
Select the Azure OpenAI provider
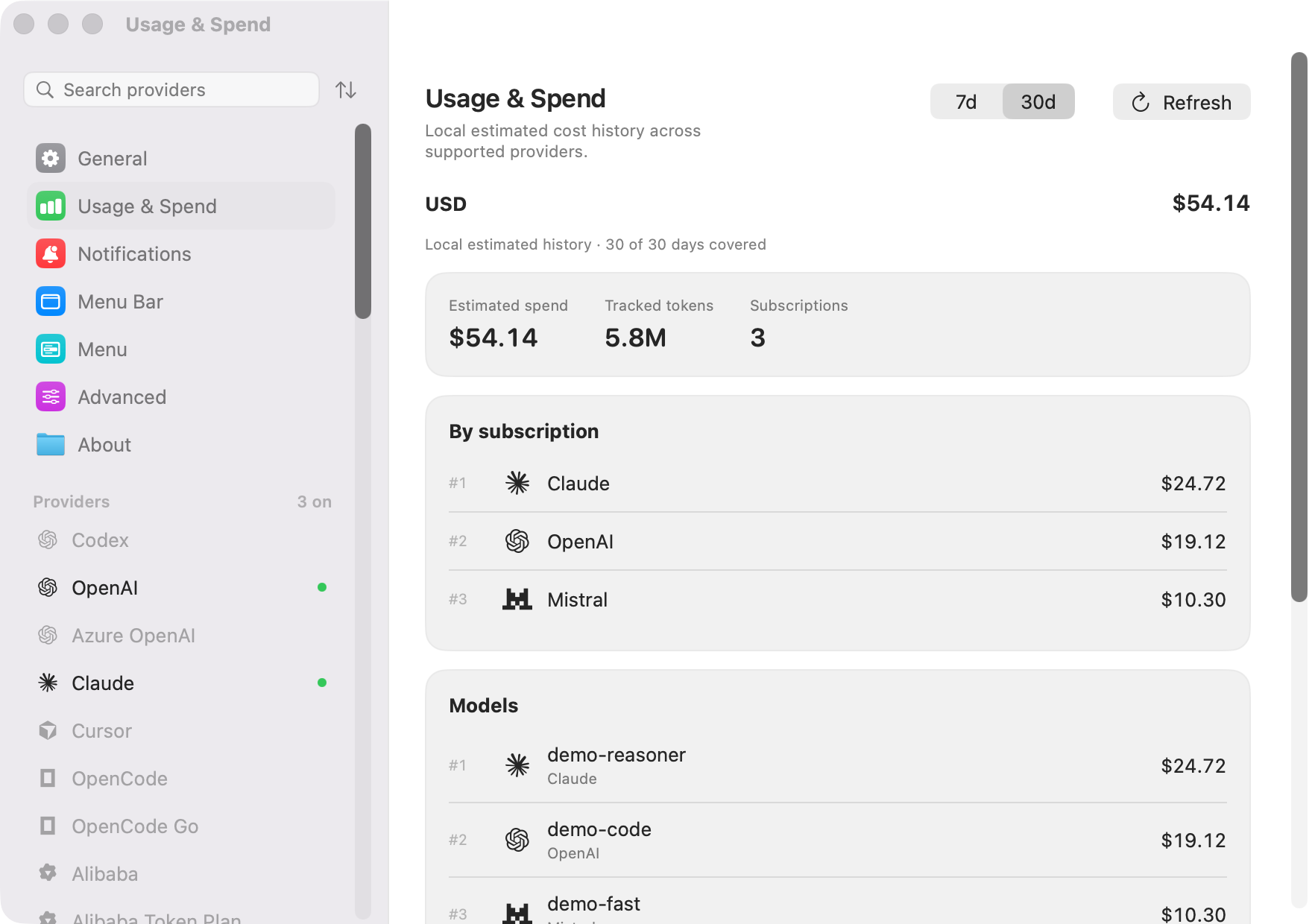[x=181, y=635]
